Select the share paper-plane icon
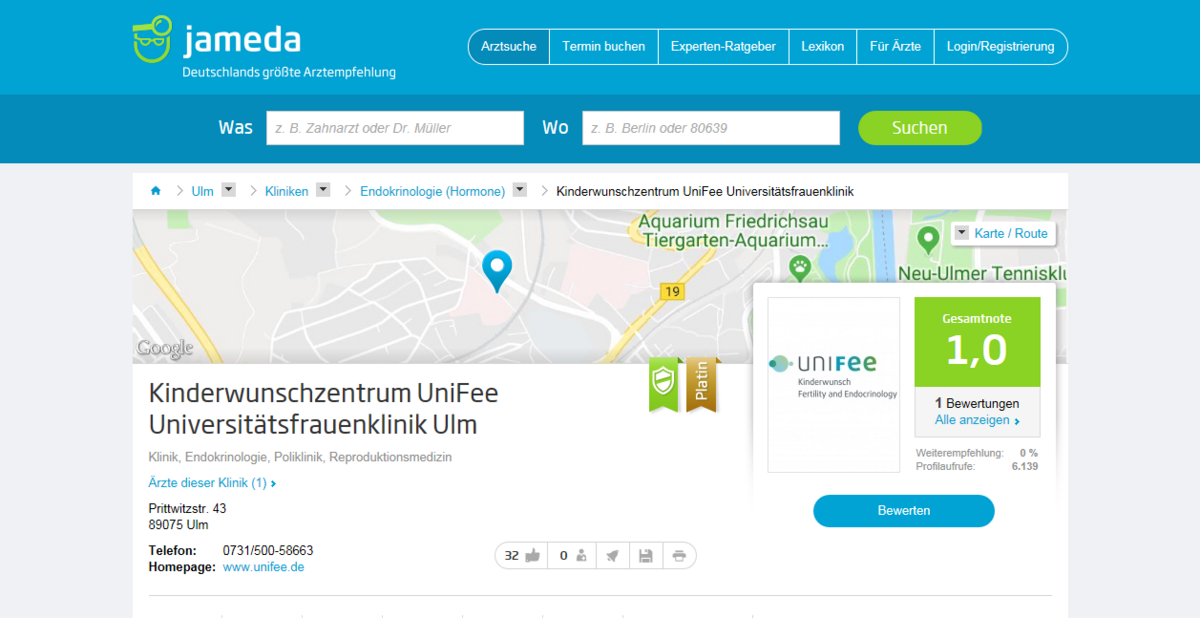1200x618 pixels. 612,555
